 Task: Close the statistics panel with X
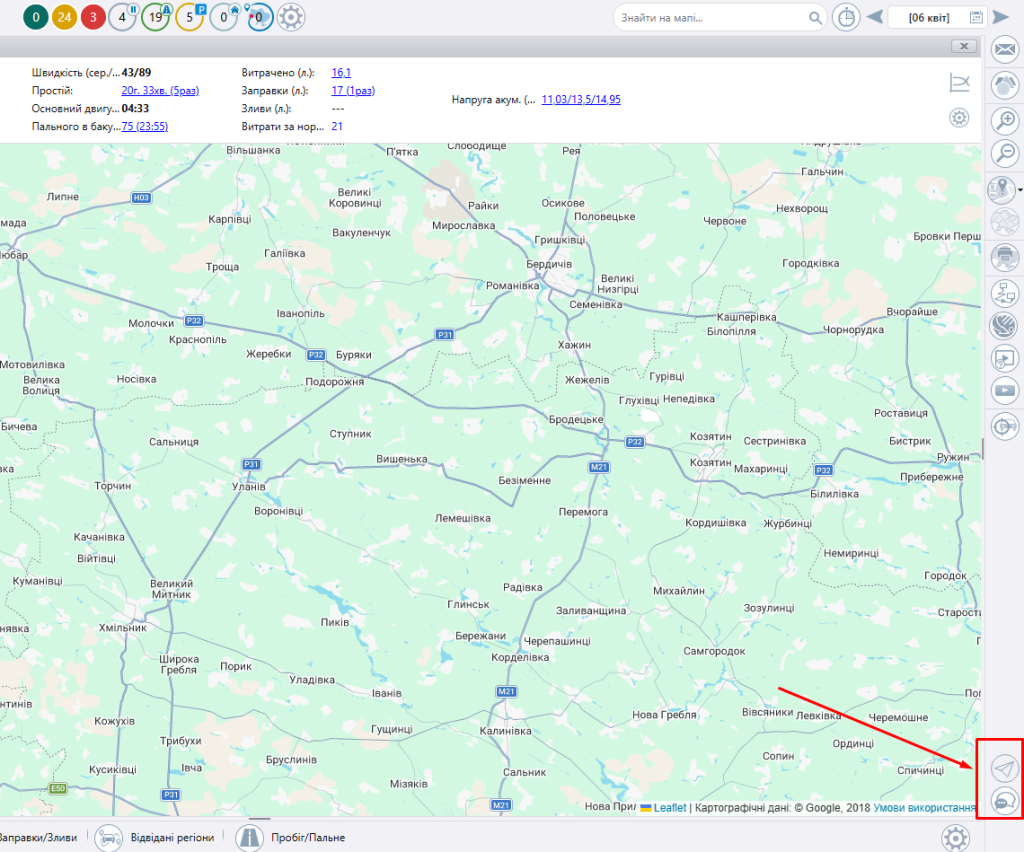[964, 46]
